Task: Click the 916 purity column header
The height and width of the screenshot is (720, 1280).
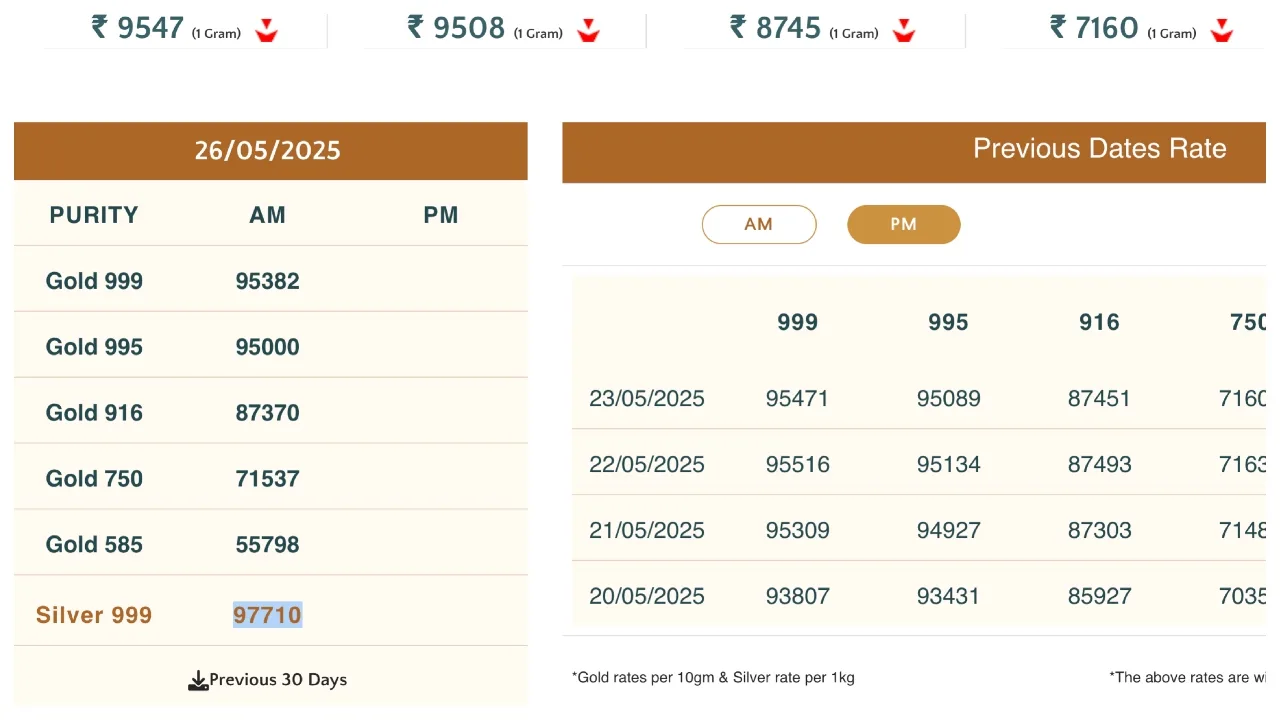Action: pos(1099,322)
